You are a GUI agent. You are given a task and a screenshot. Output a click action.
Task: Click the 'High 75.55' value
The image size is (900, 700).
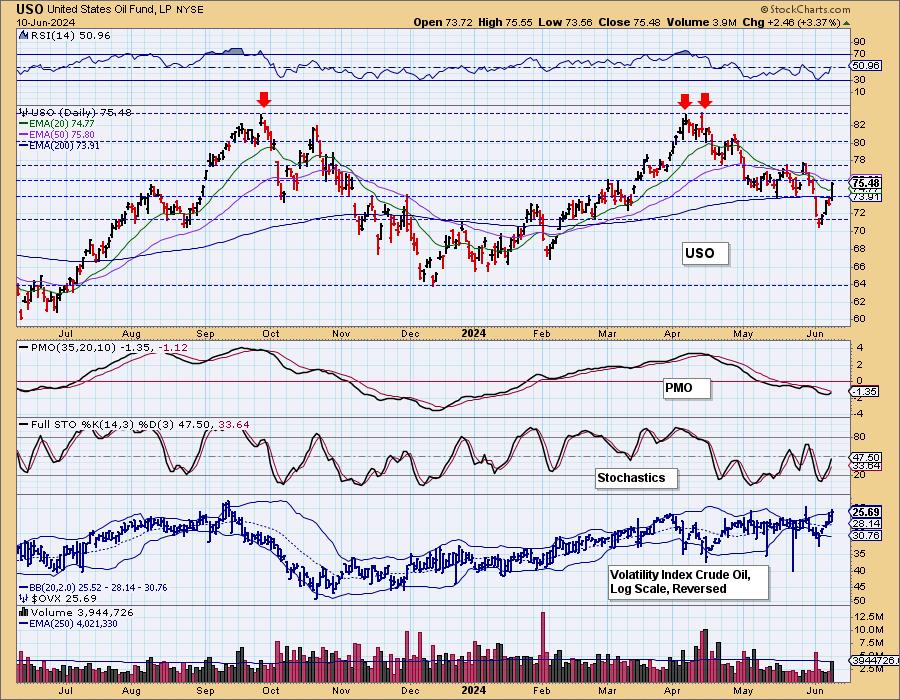505,22
